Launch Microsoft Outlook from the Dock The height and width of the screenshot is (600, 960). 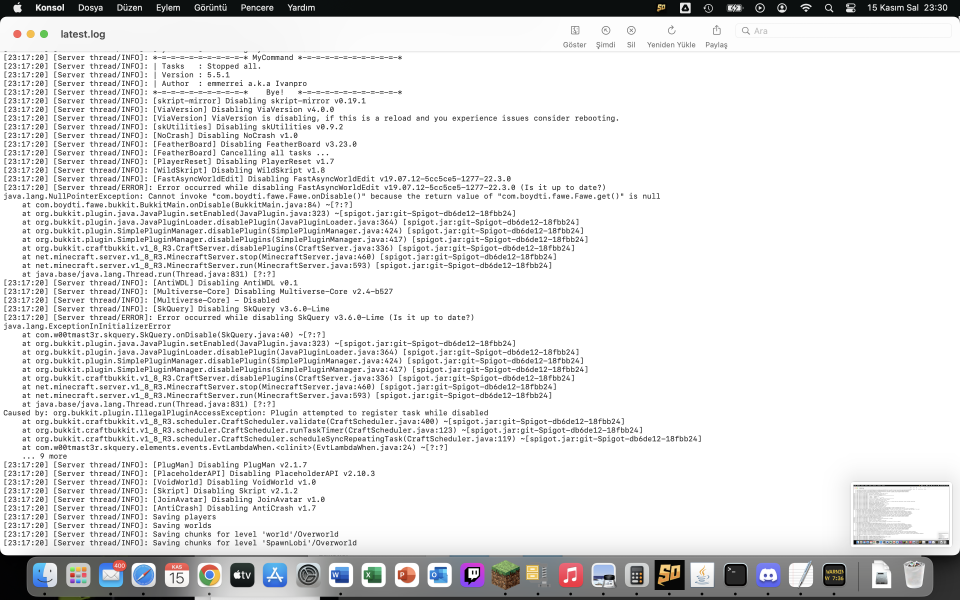tap(440, 576)
